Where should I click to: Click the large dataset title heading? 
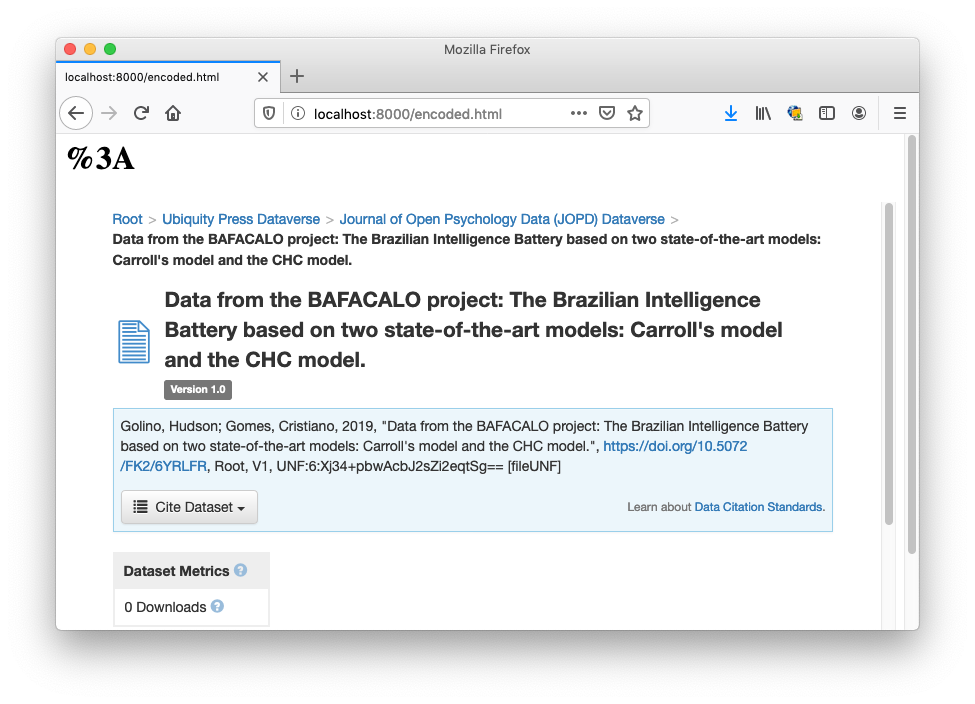473,330
